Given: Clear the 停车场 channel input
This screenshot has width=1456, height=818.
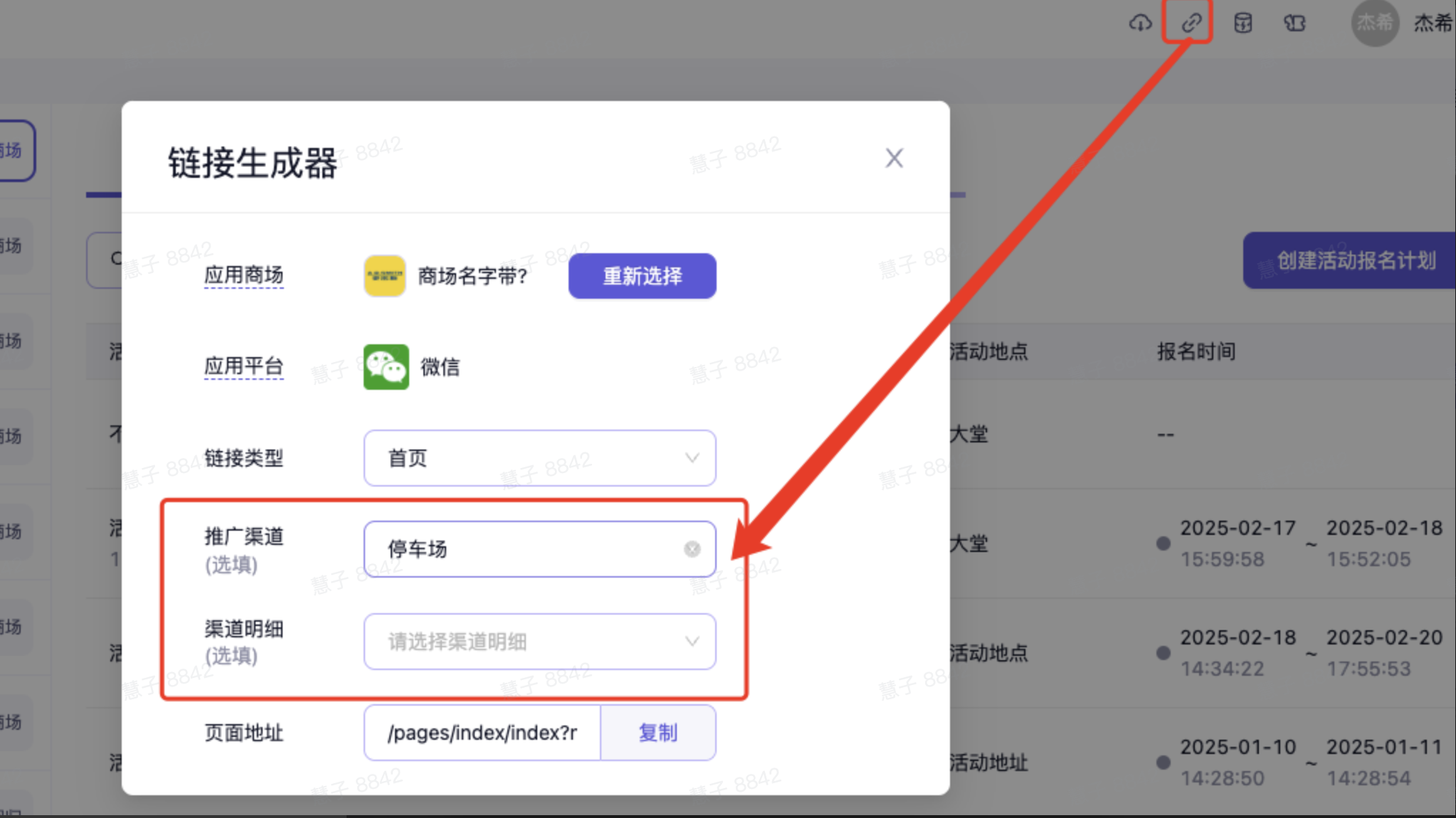Looking at the screenshot, I should (692, 549).
